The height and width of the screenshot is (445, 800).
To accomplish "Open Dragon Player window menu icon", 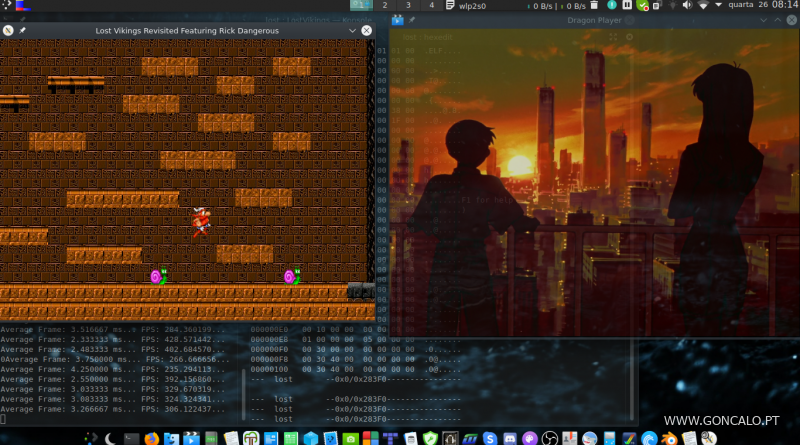I will (x=398, y=20).
